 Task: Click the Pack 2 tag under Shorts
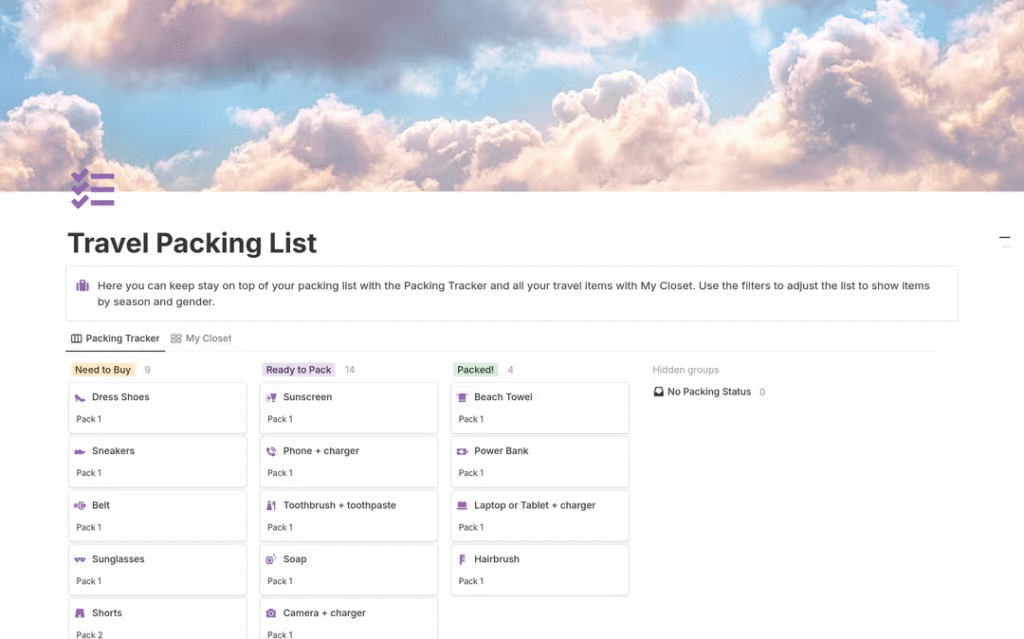point(89,634)
